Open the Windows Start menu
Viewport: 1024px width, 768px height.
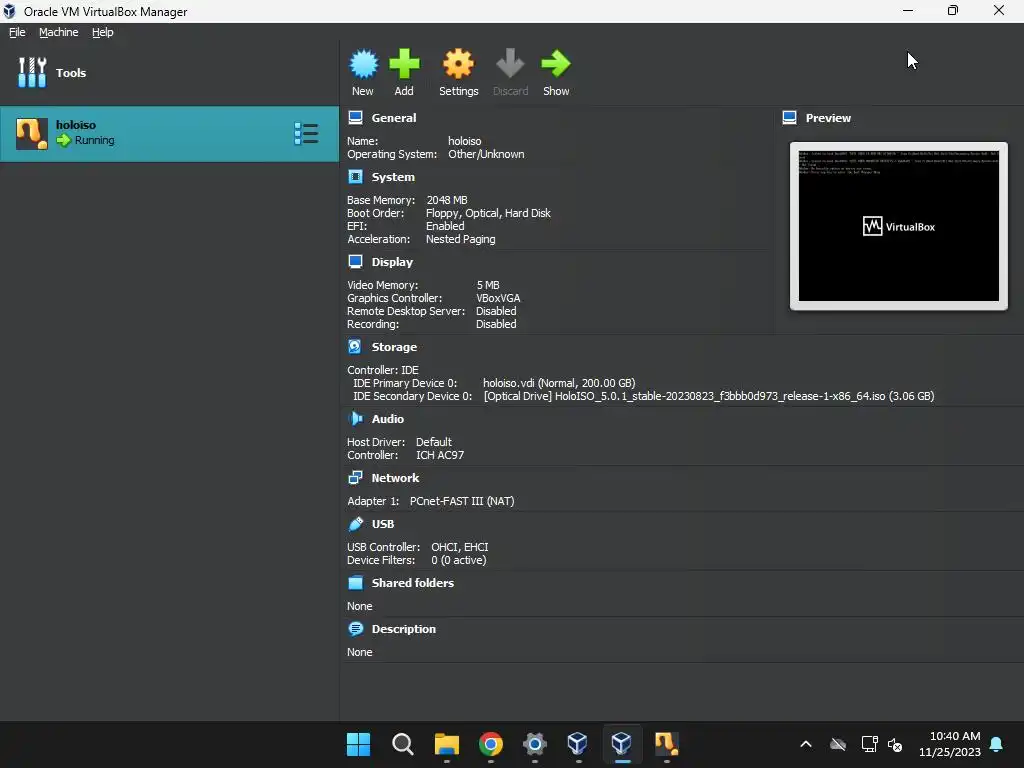[x=359, y=744]
